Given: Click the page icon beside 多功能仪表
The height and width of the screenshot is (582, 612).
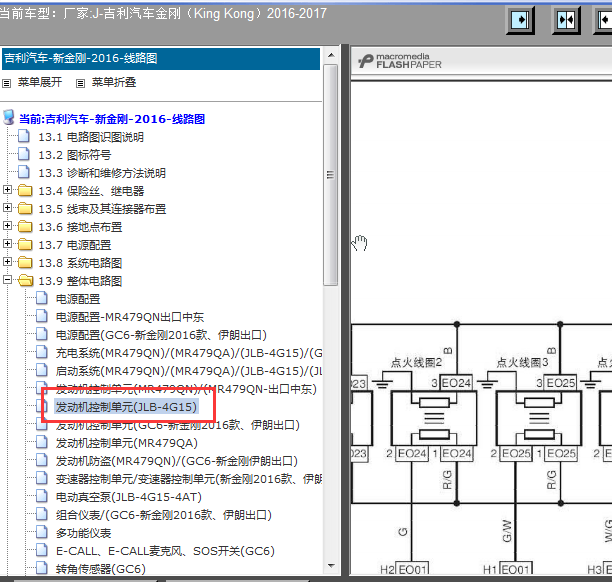Looking at the screenshot, I should (42, 532).
